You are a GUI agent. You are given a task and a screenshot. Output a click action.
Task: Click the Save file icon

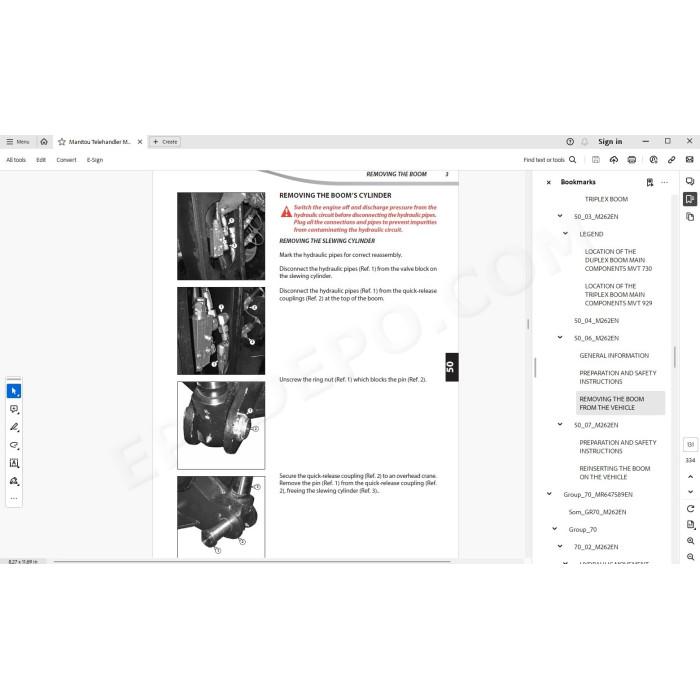pos(596,160)
